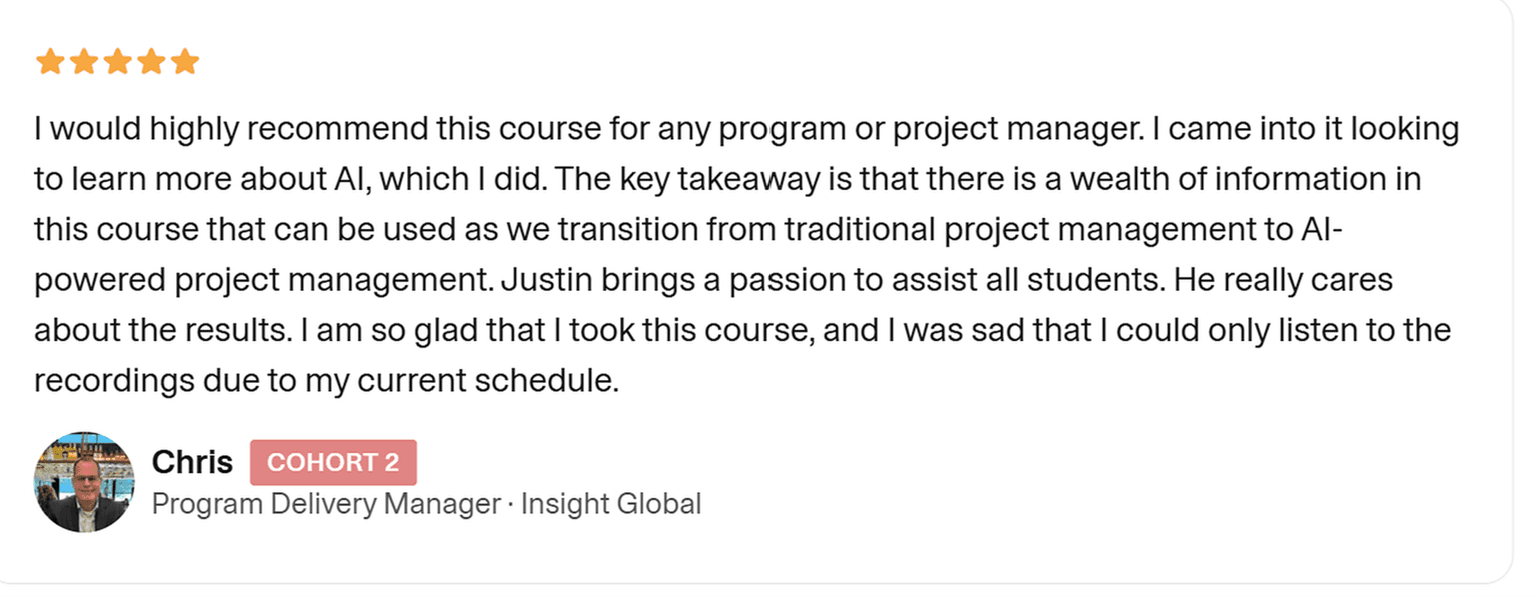
Task: Open Chris's profile photo
Action: tap(84, 481)
